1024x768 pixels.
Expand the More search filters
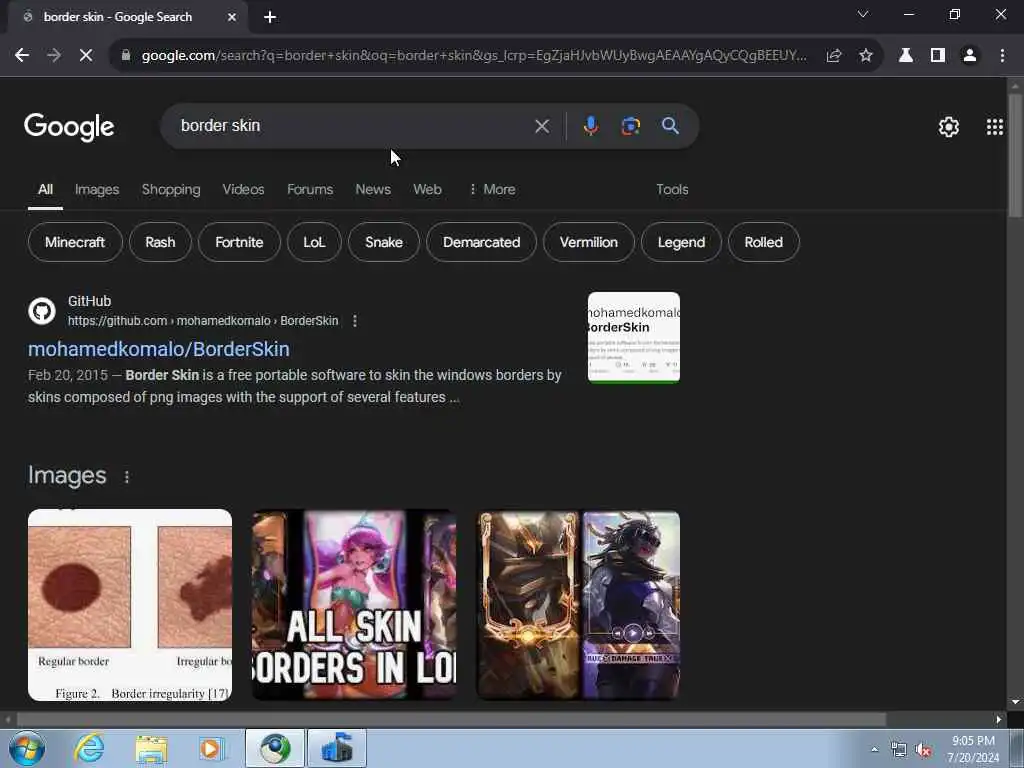coord(492,189)
